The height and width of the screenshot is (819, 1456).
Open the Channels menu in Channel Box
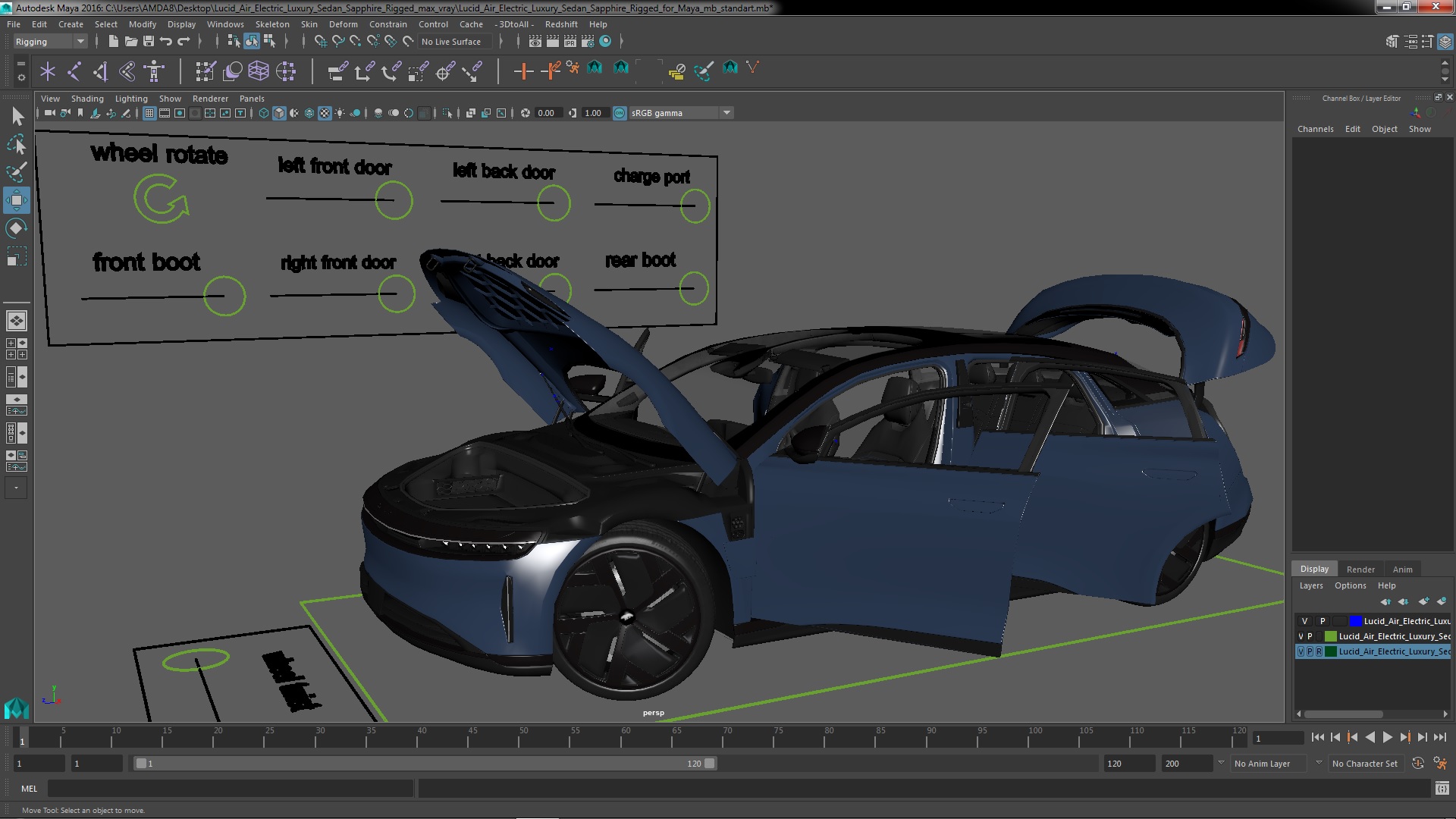[x=1315, y=129]
